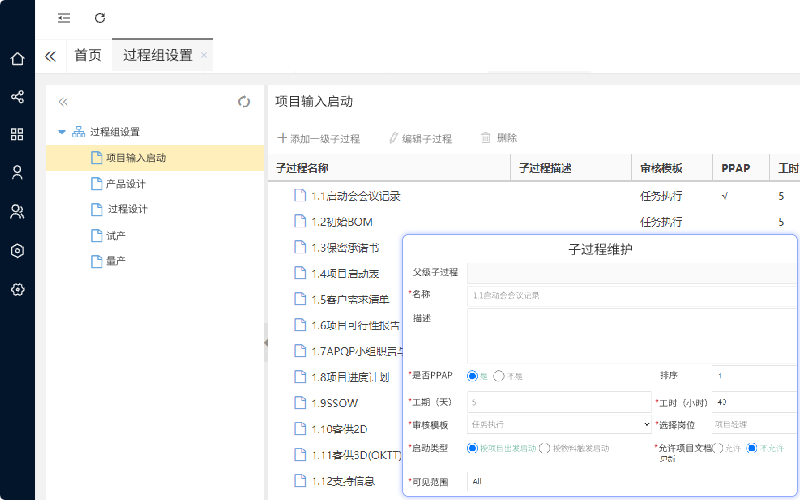Collapse the 过程组设置 tree node
Image resolution: width=800 pixels, height=500 pixels.
coord(62,132)
